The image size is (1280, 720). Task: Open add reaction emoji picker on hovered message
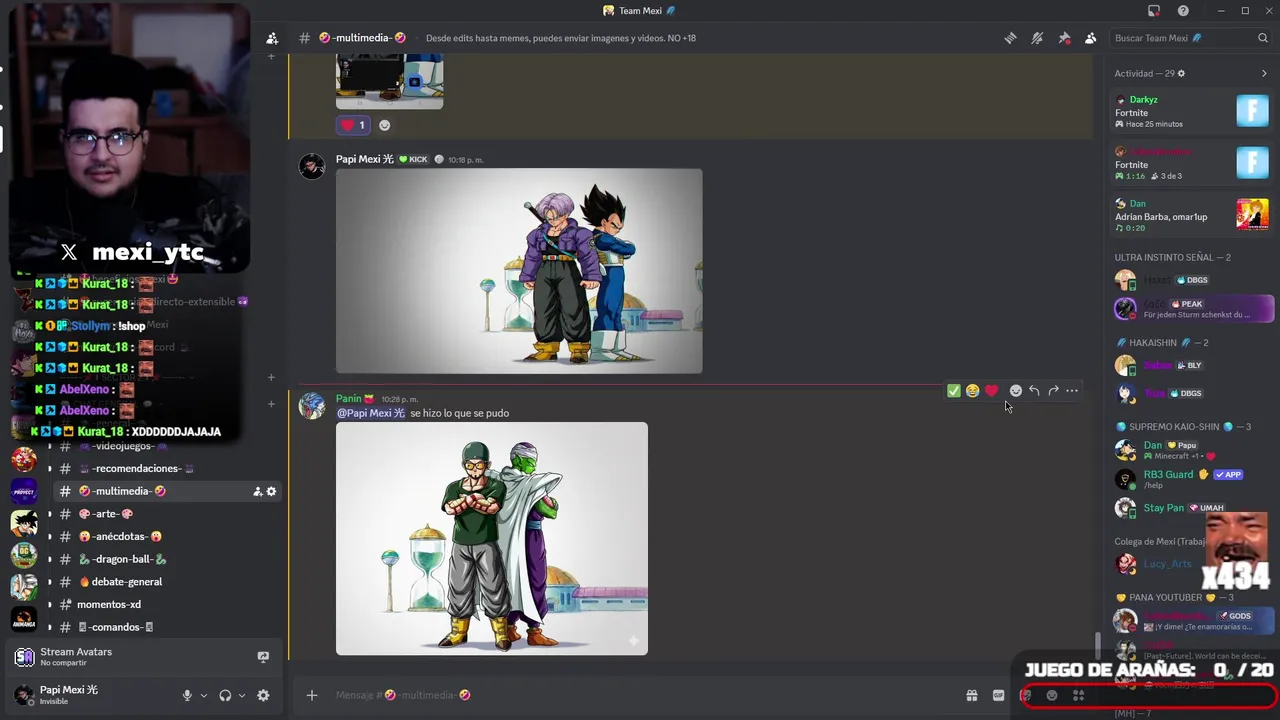coord(1016,391)
